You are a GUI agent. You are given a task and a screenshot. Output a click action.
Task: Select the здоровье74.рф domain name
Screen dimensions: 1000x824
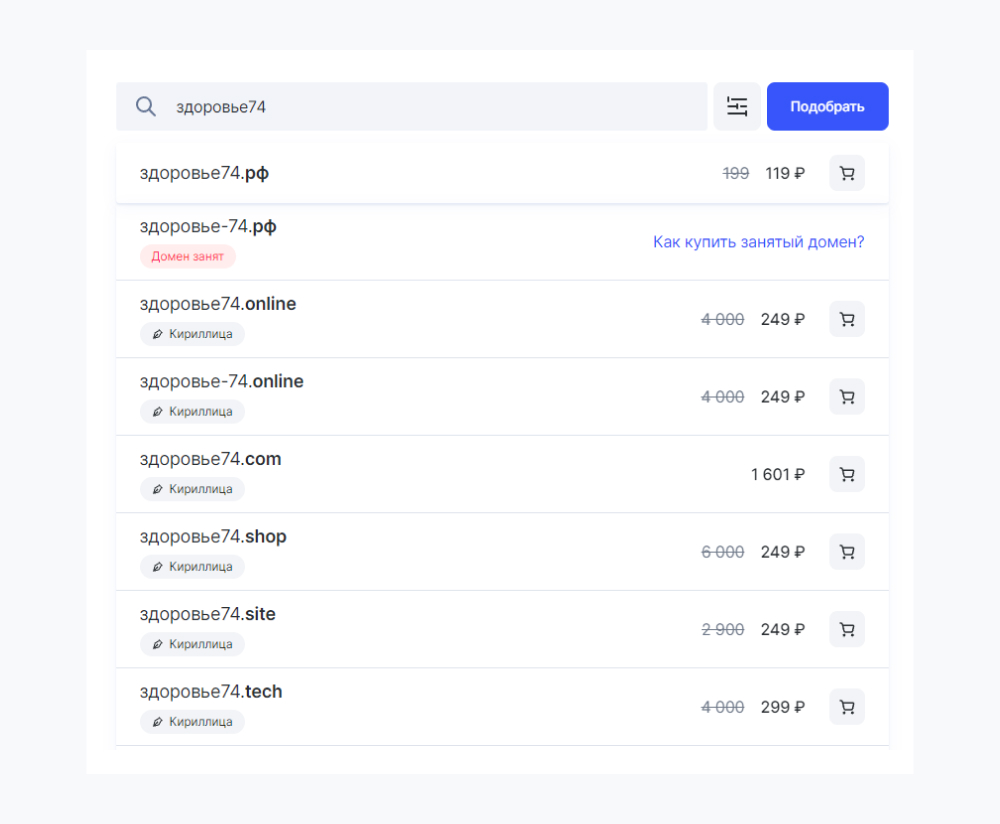click(x=204, y=173)
